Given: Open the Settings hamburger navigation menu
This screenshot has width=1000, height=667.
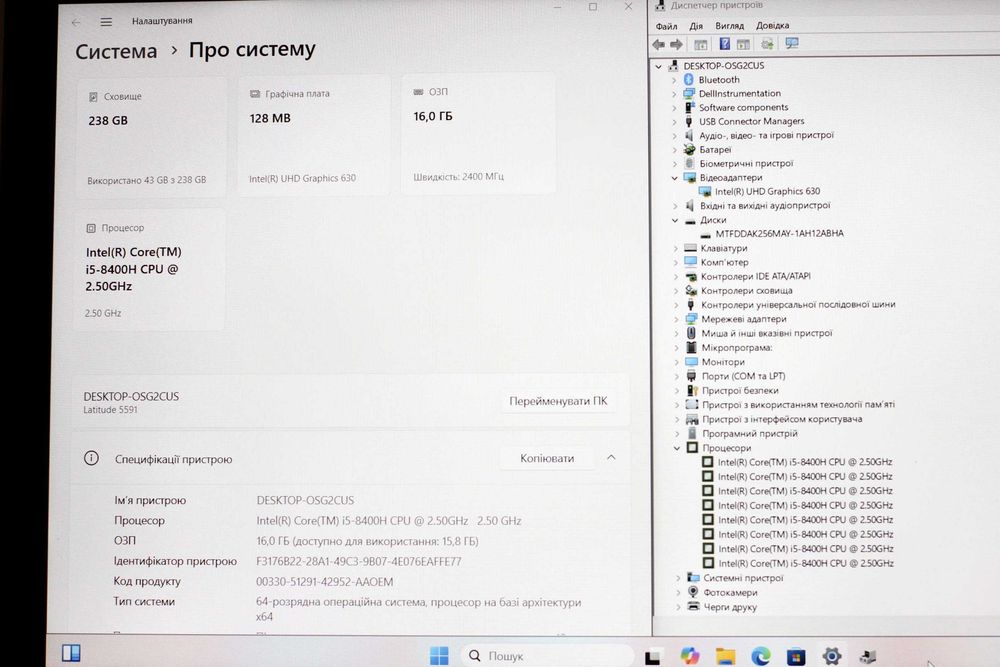Looking at the screenshot, I should pos(106,22).
